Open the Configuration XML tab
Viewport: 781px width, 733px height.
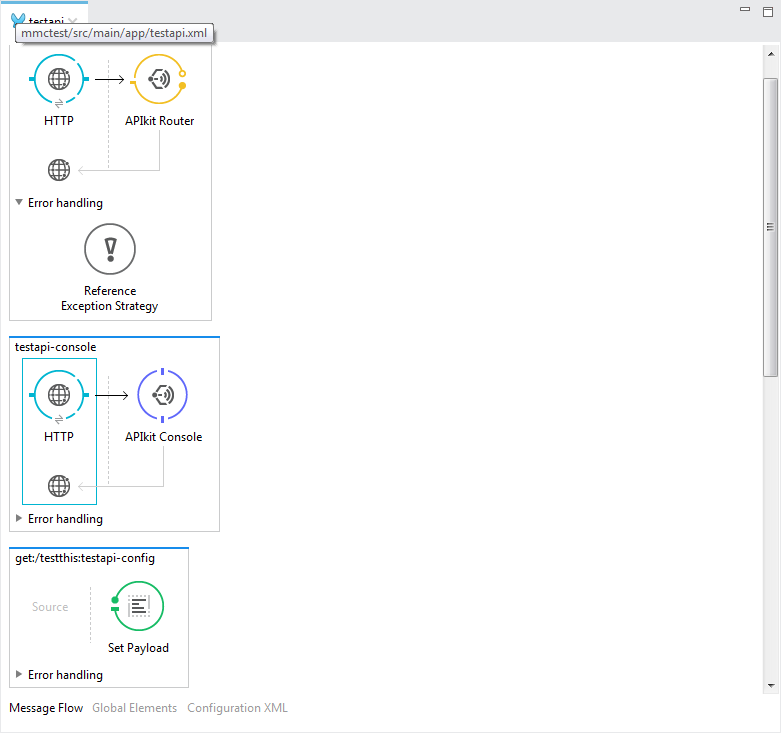point(237,708)
